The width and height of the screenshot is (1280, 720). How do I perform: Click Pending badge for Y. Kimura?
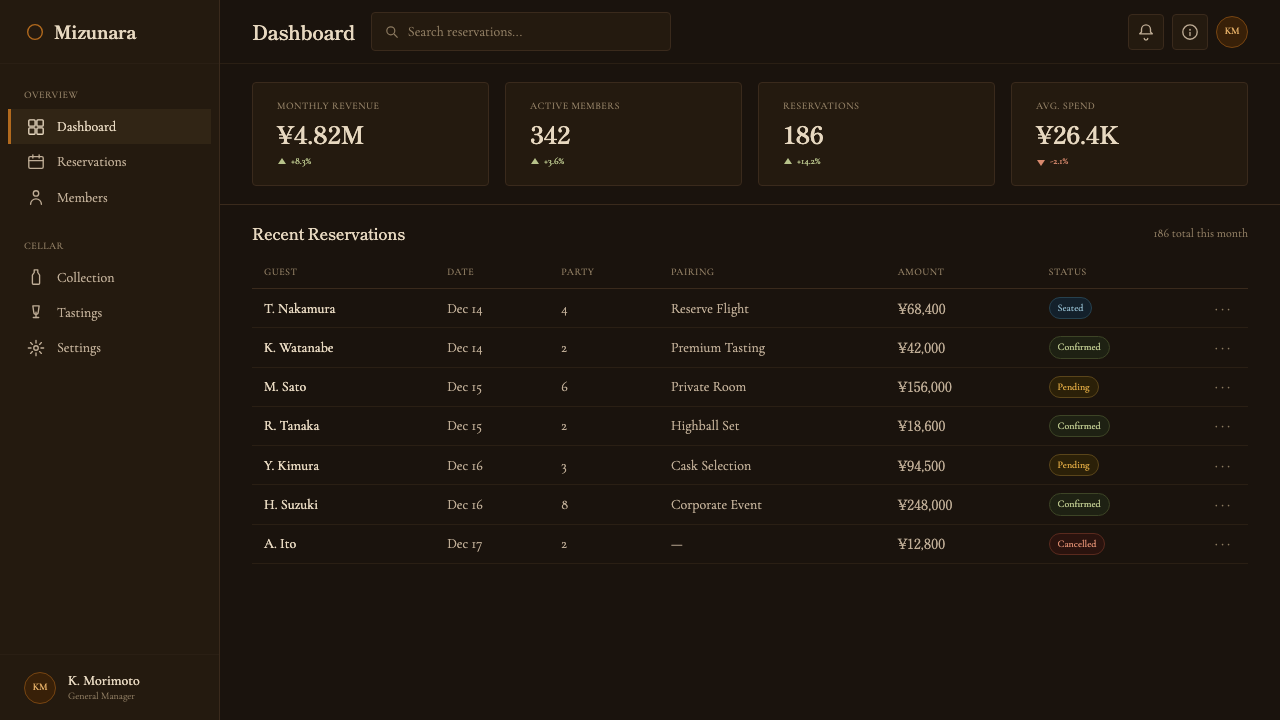pos(1074,465)
